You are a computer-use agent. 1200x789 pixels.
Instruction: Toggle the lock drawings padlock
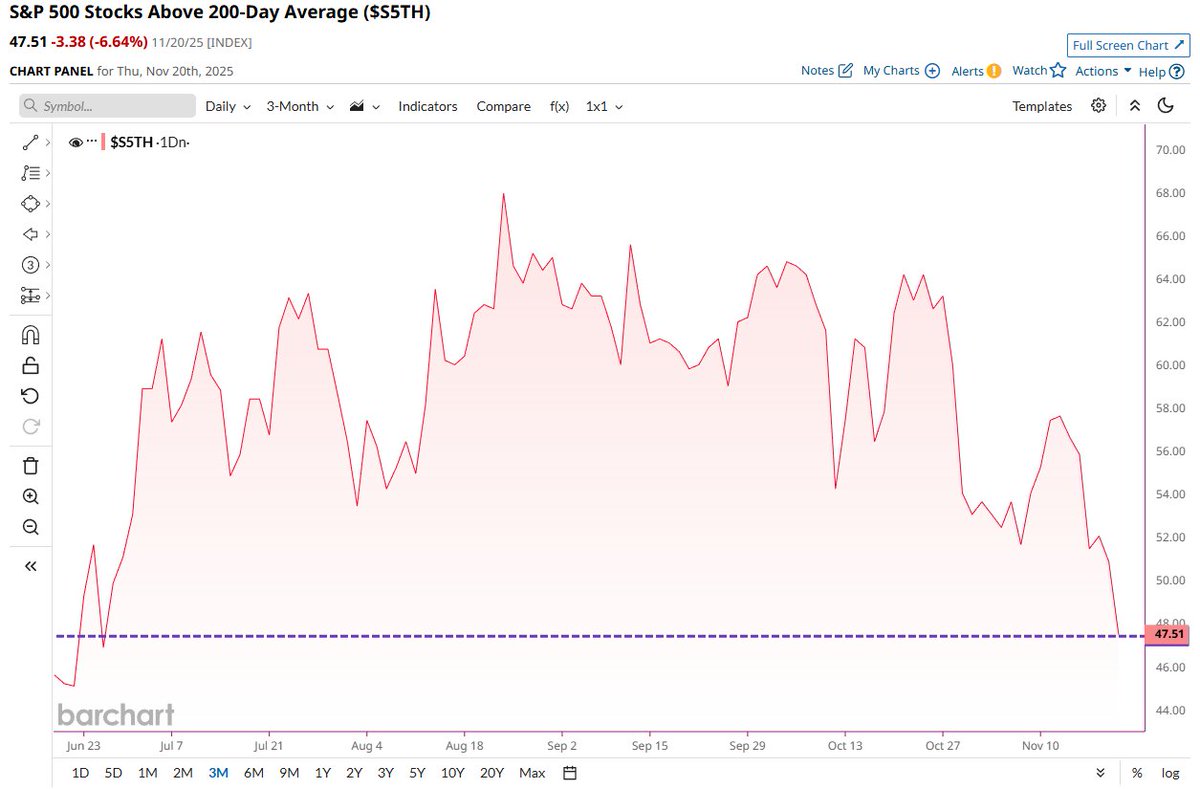click(30, 365)
